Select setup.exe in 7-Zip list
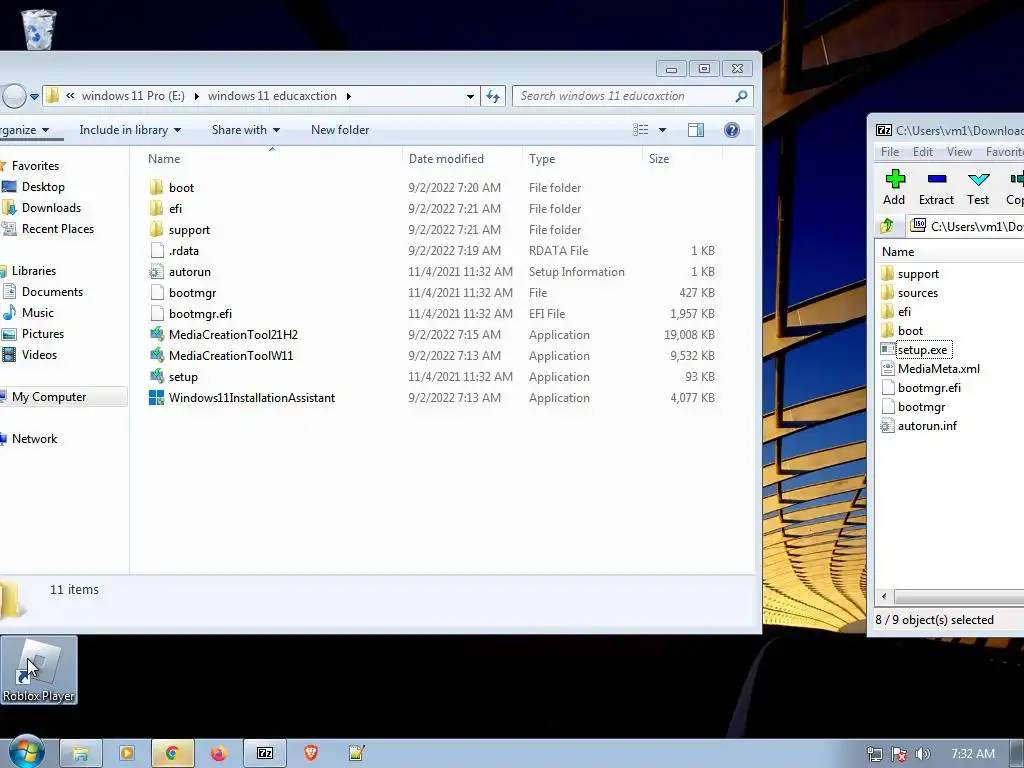This screenshot has width=1024, height=768. tap(921, 350)
